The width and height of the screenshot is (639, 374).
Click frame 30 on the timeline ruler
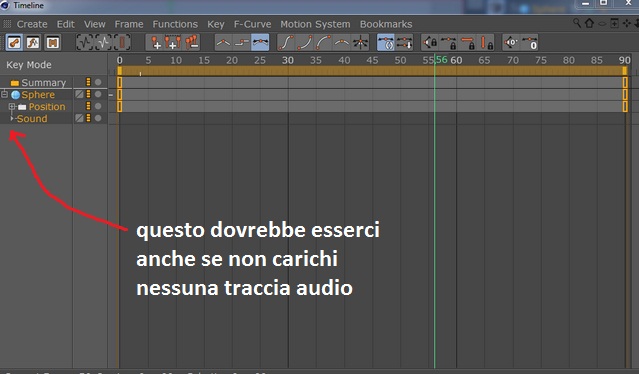(288, 60)
